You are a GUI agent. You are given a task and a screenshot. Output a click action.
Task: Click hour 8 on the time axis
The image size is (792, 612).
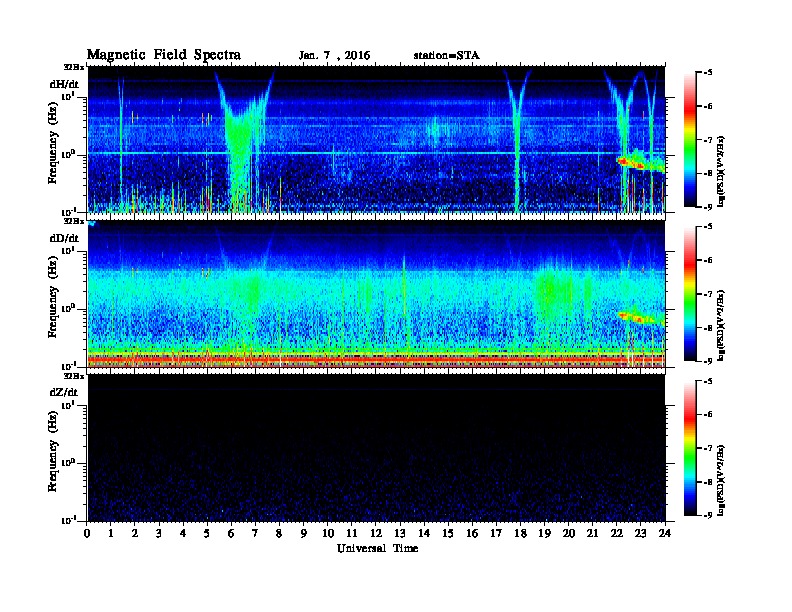279,534
